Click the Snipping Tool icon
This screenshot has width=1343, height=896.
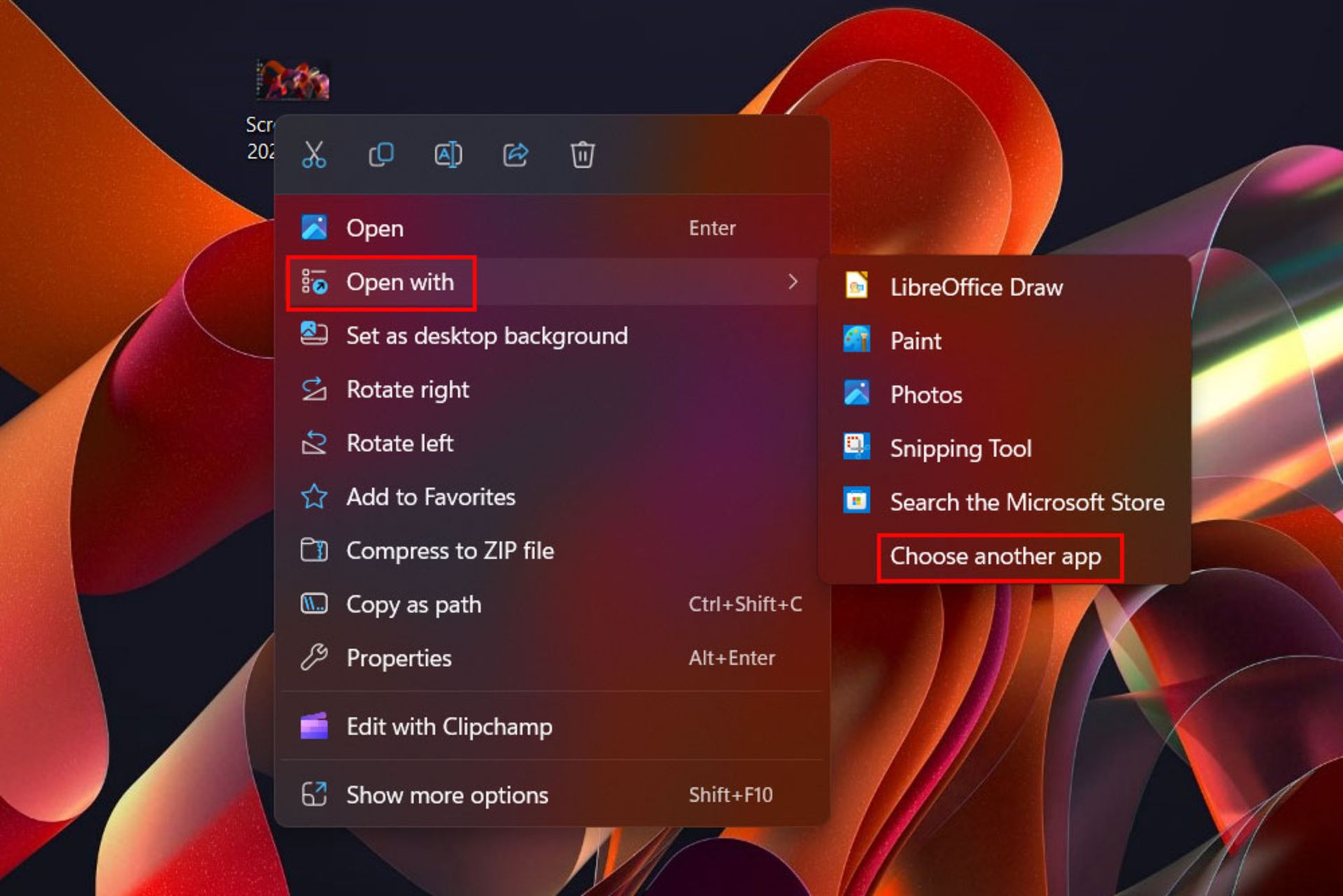[857, 447]
